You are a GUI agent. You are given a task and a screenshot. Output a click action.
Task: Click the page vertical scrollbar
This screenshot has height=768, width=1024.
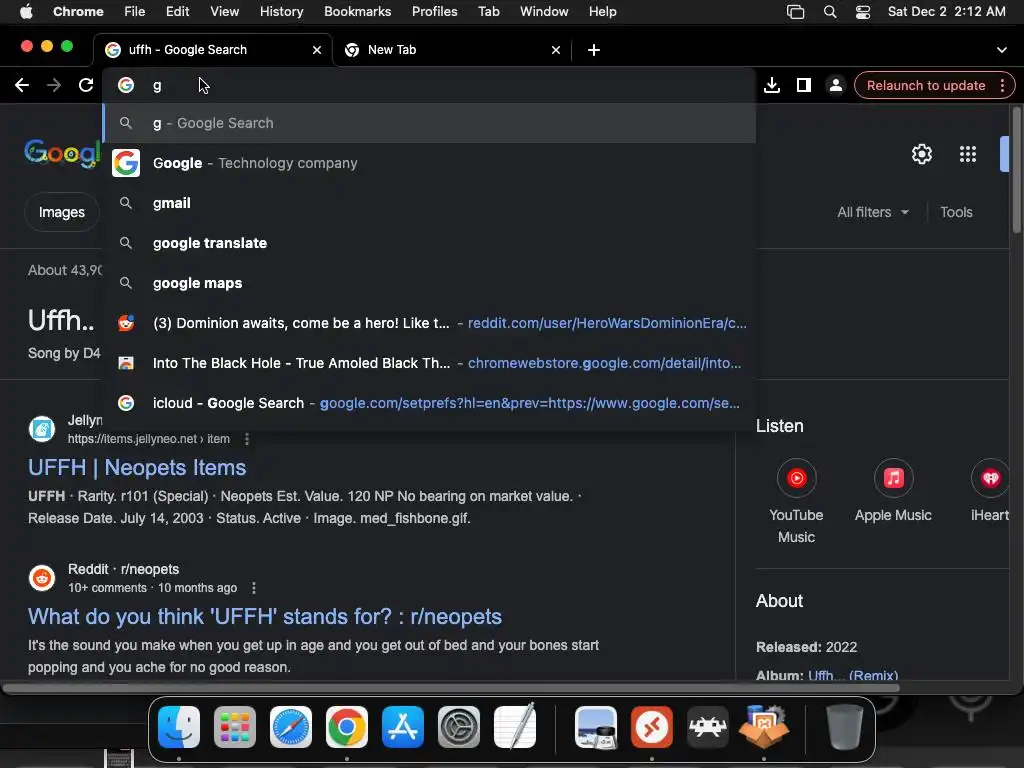[x=1016, y=171]
